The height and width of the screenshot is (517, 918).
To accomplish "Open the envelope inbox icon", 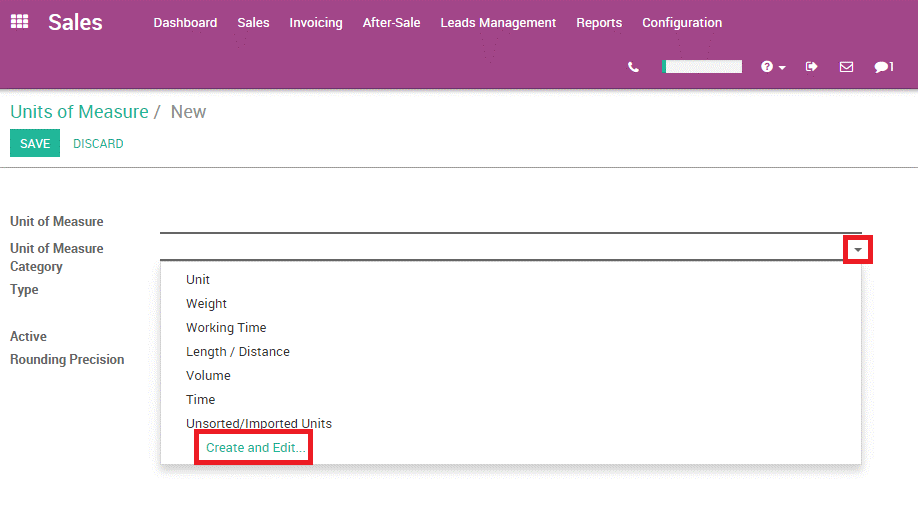I will pos(846,67).
